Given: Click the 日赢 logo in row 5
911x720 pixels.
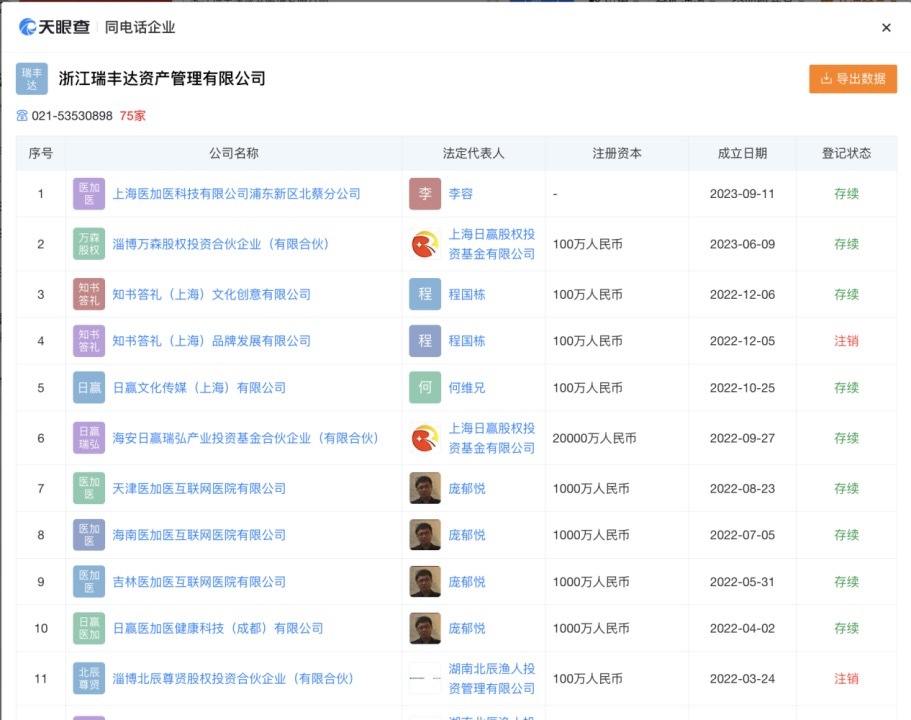Looking at the screenshot, I should pyautogui.click(x=89, y=388).
